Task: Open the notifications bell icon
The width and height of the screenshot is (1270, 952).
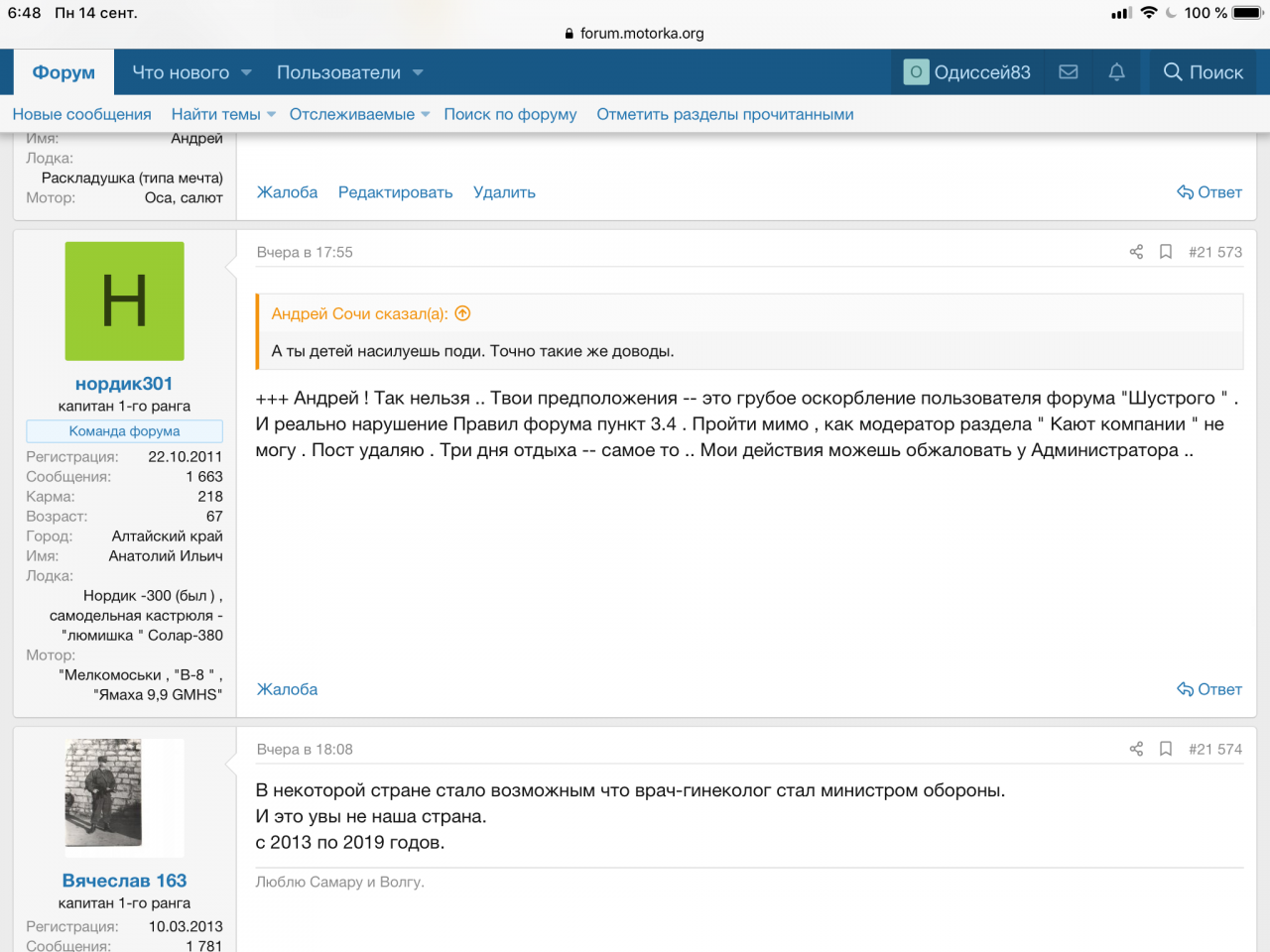Action: (x=1116, y=72)
